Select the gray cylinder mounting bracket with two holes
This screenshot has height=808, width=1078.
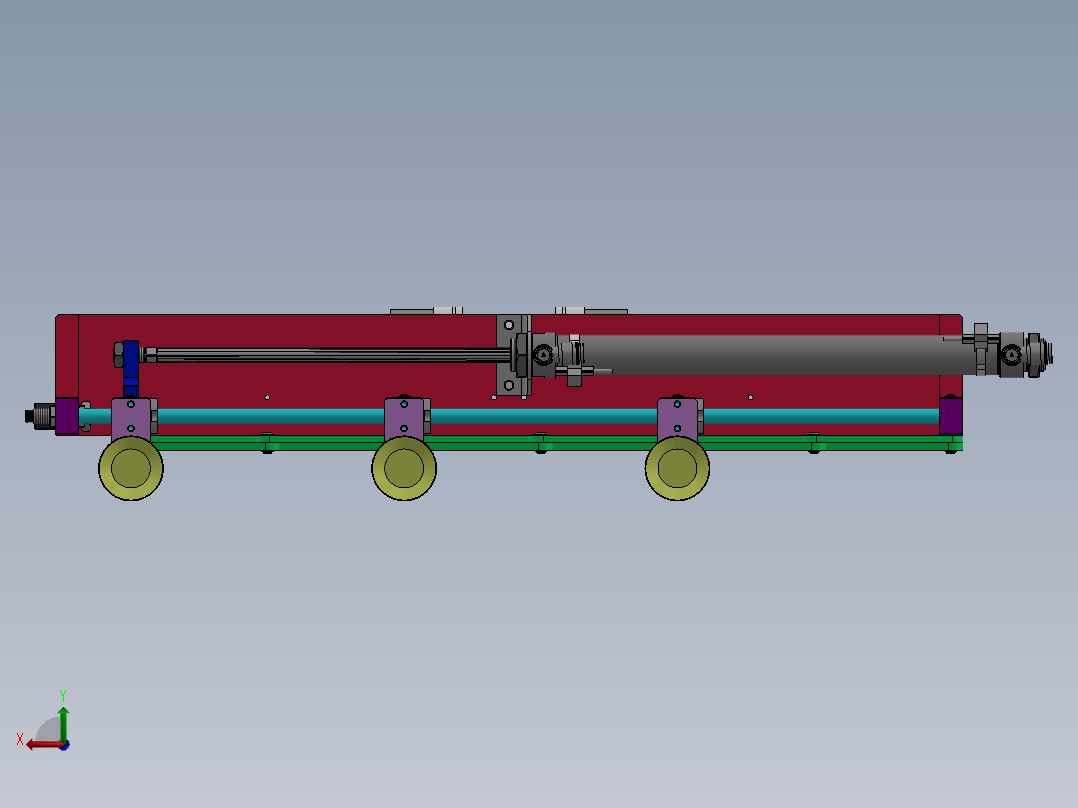click(x=509, y=355)
